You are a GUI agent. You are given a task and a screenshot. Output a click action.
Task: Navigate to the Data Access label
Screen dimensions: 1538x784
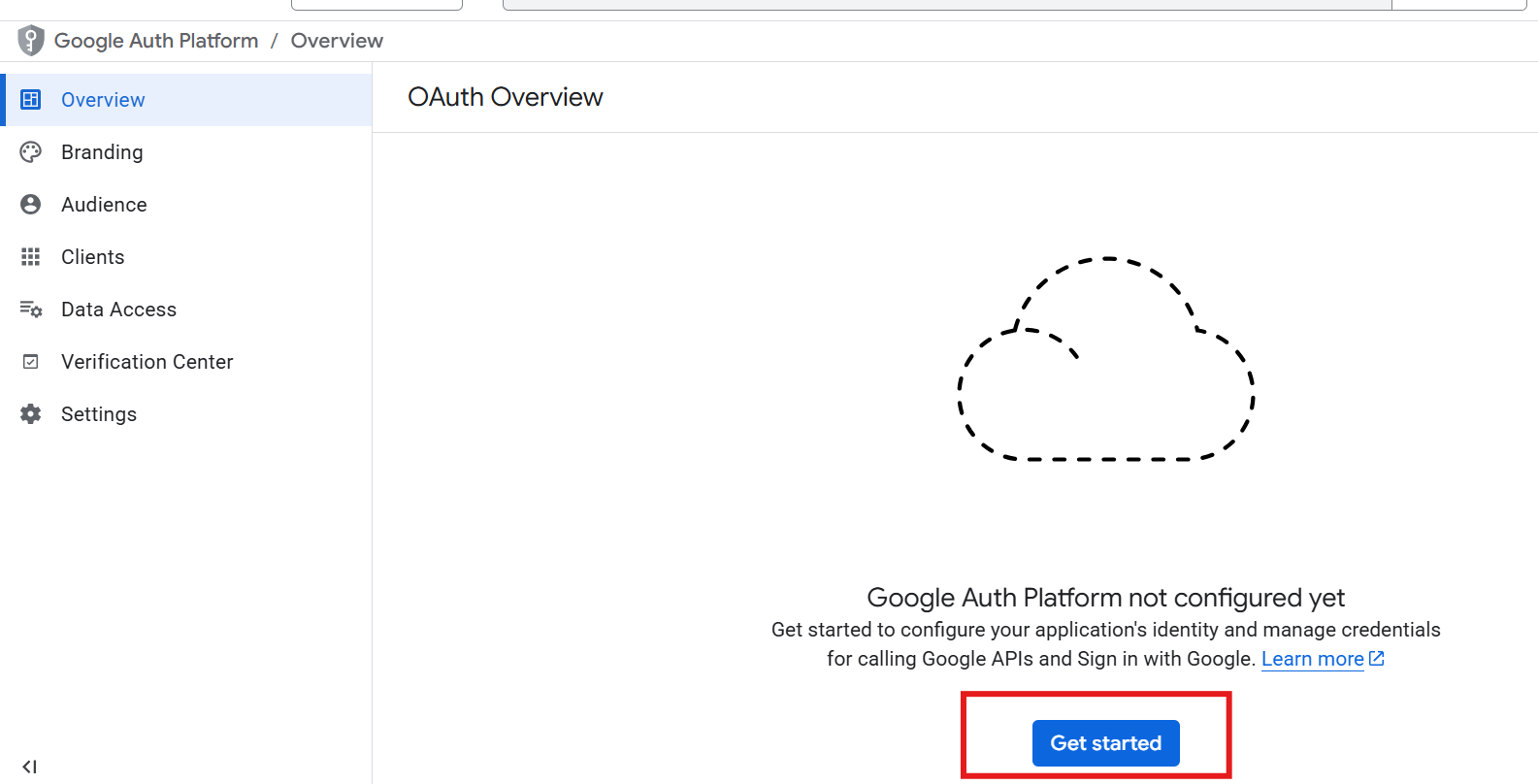coord(118,310)
